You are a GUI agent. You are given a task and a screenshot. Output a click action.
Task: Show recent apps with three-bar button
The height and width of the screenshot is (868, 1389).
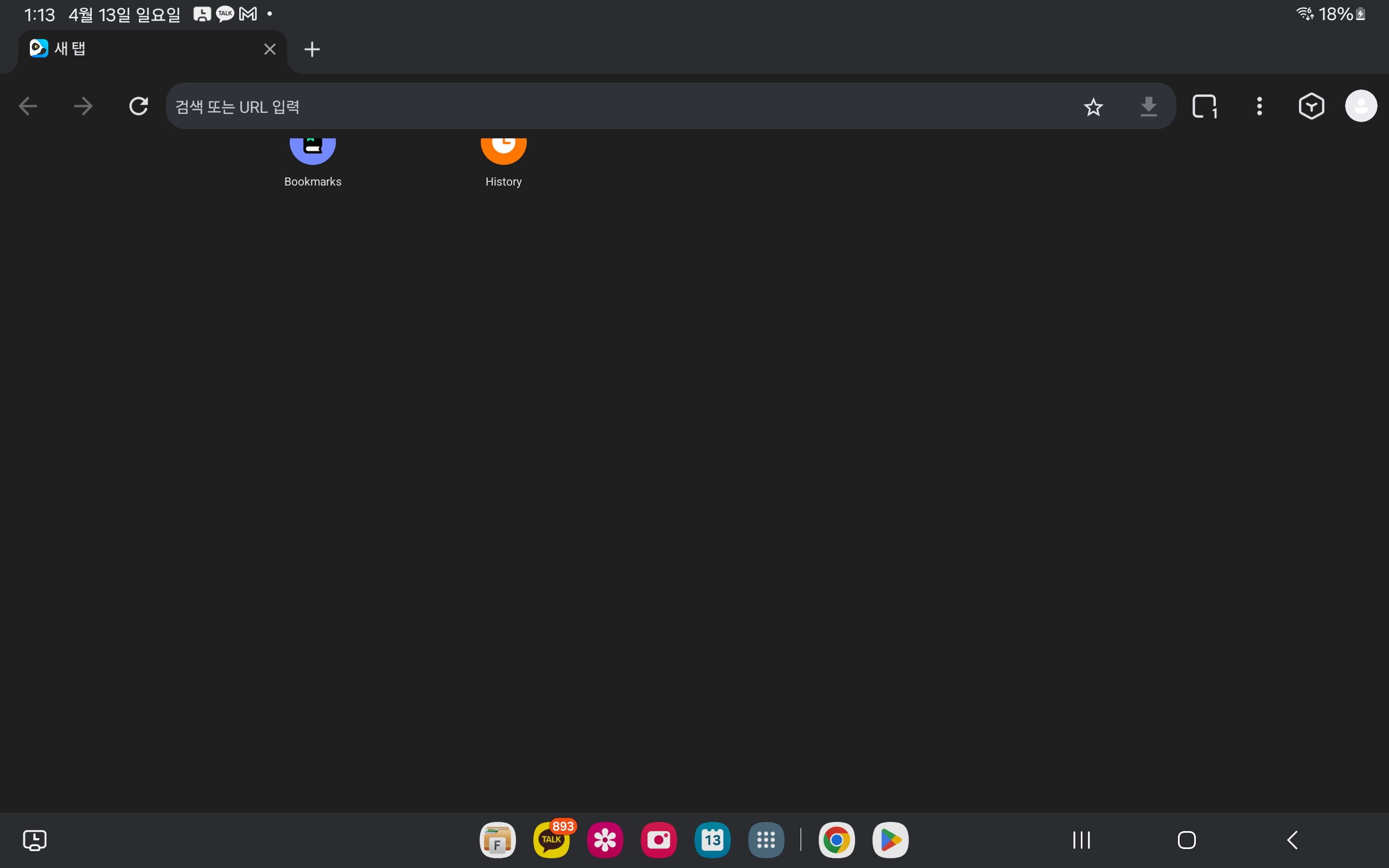point(1081,840)
